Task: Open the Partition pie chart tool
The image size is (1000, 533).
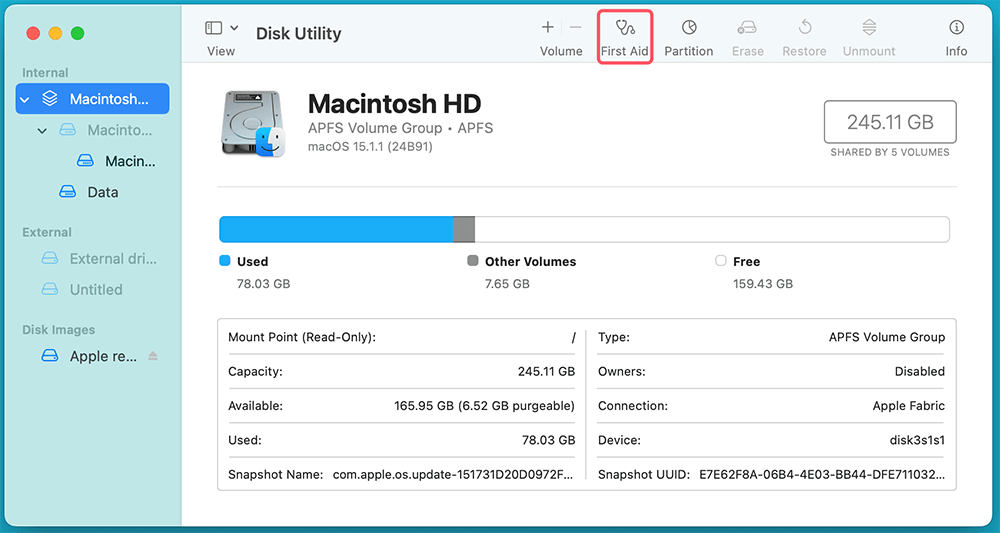Action: point(689,27)
